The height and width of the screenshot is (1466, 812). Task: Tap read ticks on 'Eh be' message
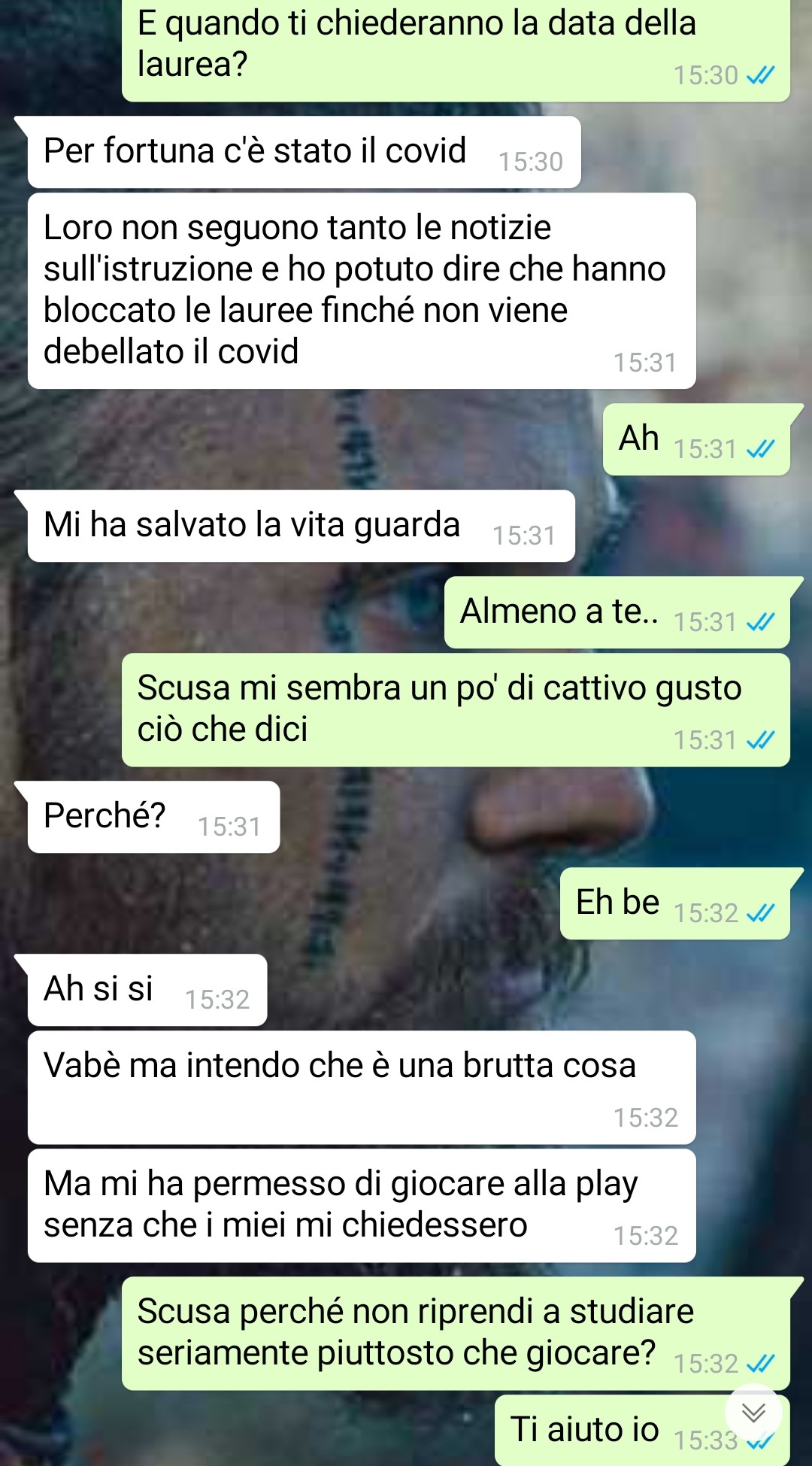(760, 913)
